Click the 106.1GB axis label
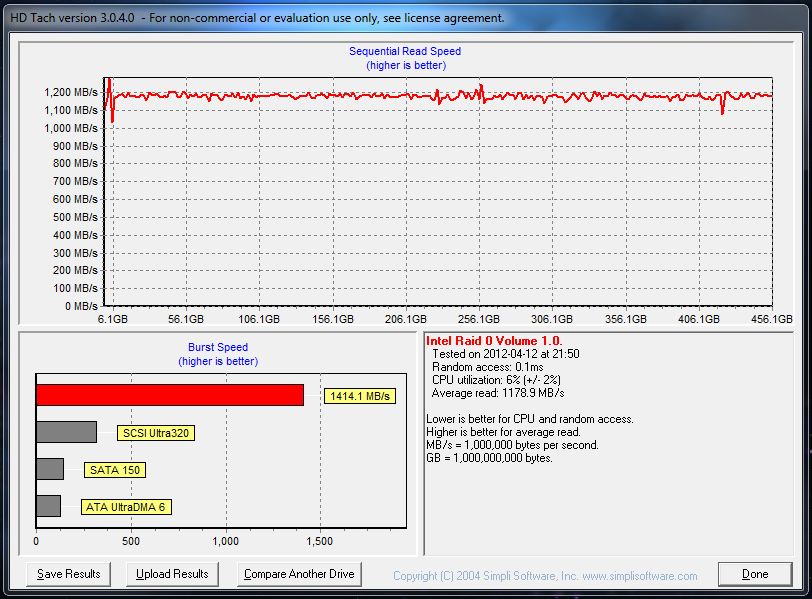The height and width of the screenshot is (599, 812). 259,319
